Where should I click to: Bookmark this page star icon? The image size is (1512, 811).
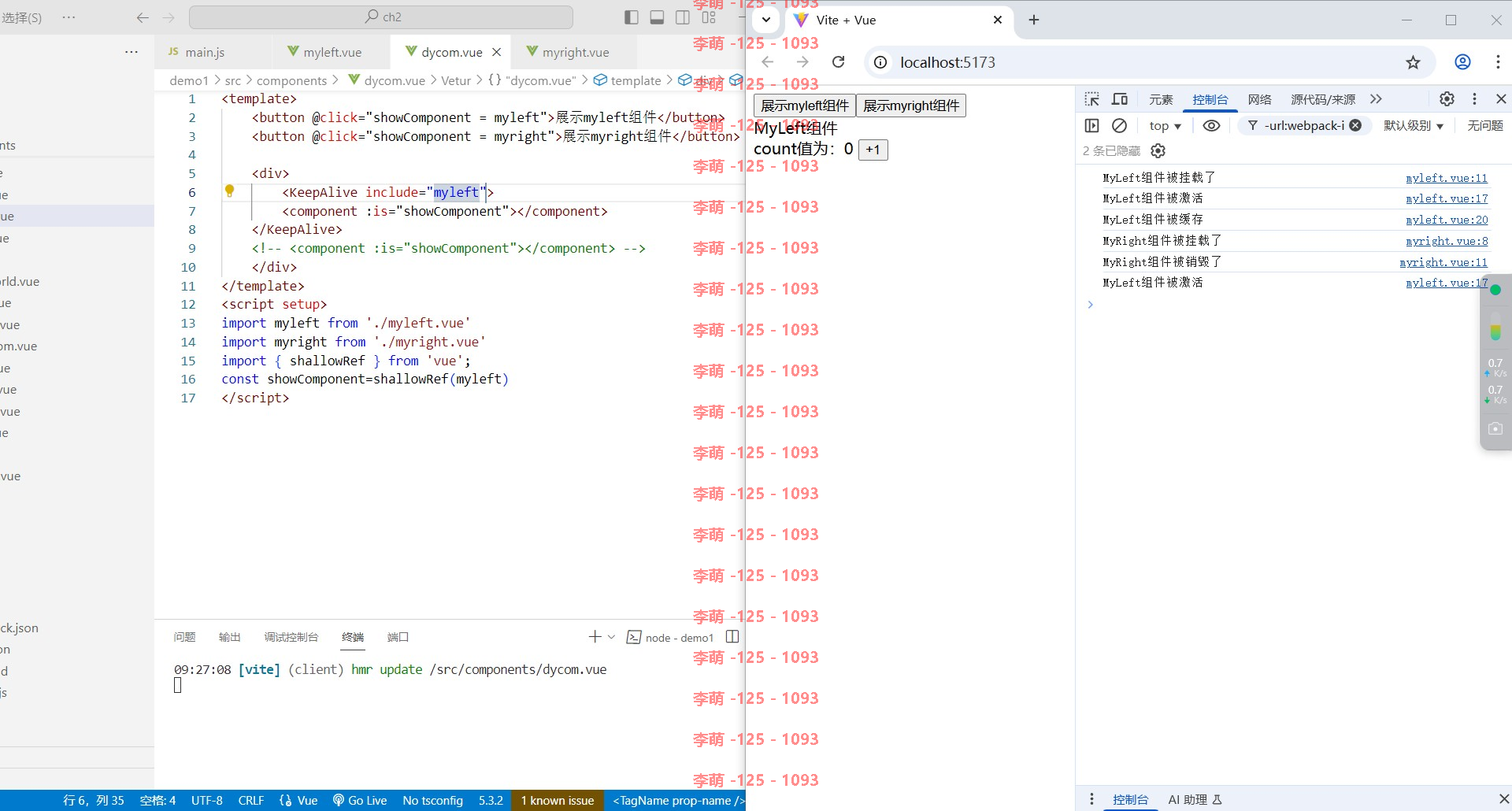tap(1414, 62)
